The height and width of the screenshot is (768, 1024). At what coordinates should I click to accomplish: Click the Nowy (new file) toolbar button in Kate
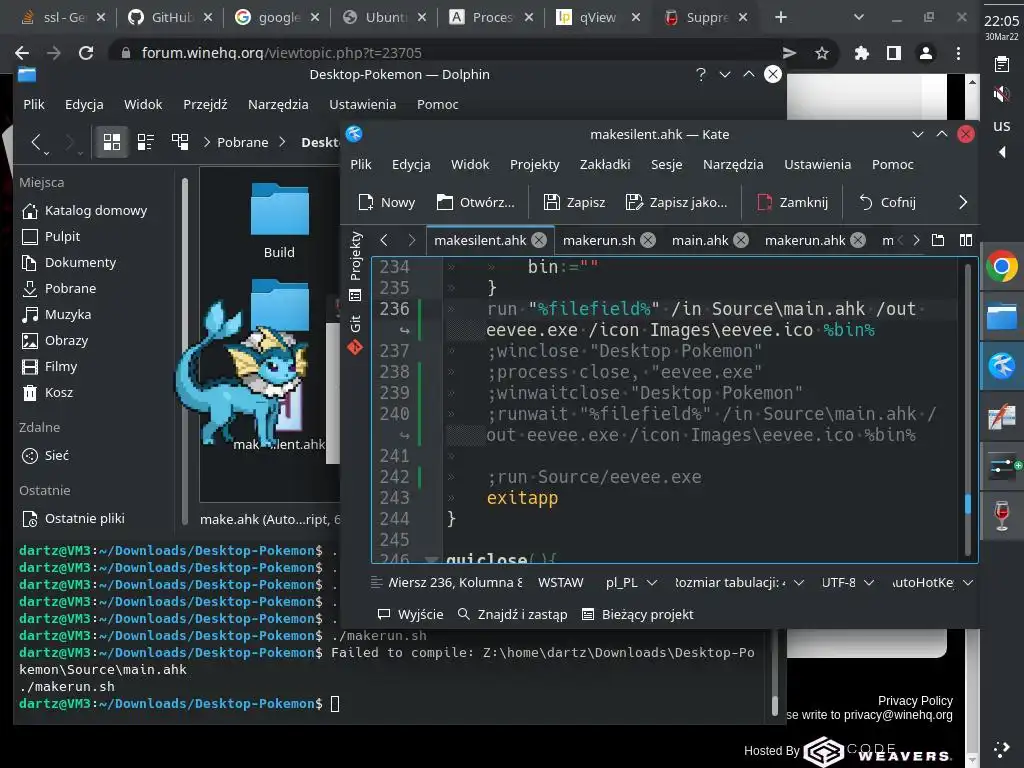[387, 202]
